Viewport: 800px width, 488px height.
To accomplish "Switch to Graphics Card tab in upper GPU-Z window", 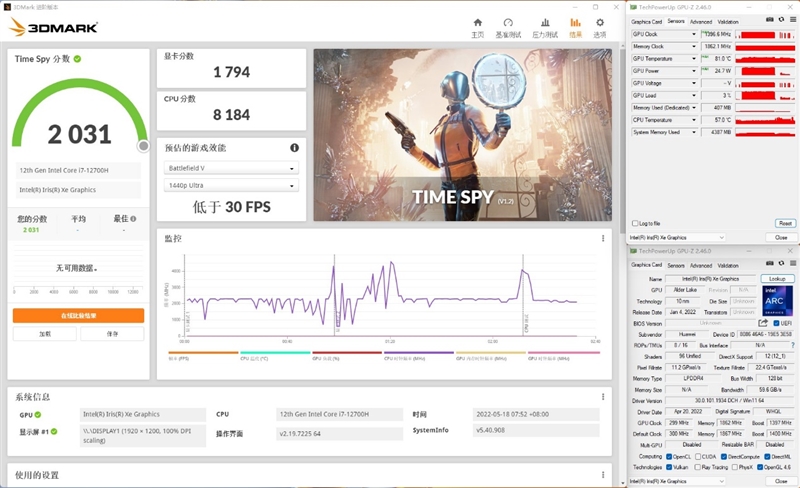I will [646, 21].
